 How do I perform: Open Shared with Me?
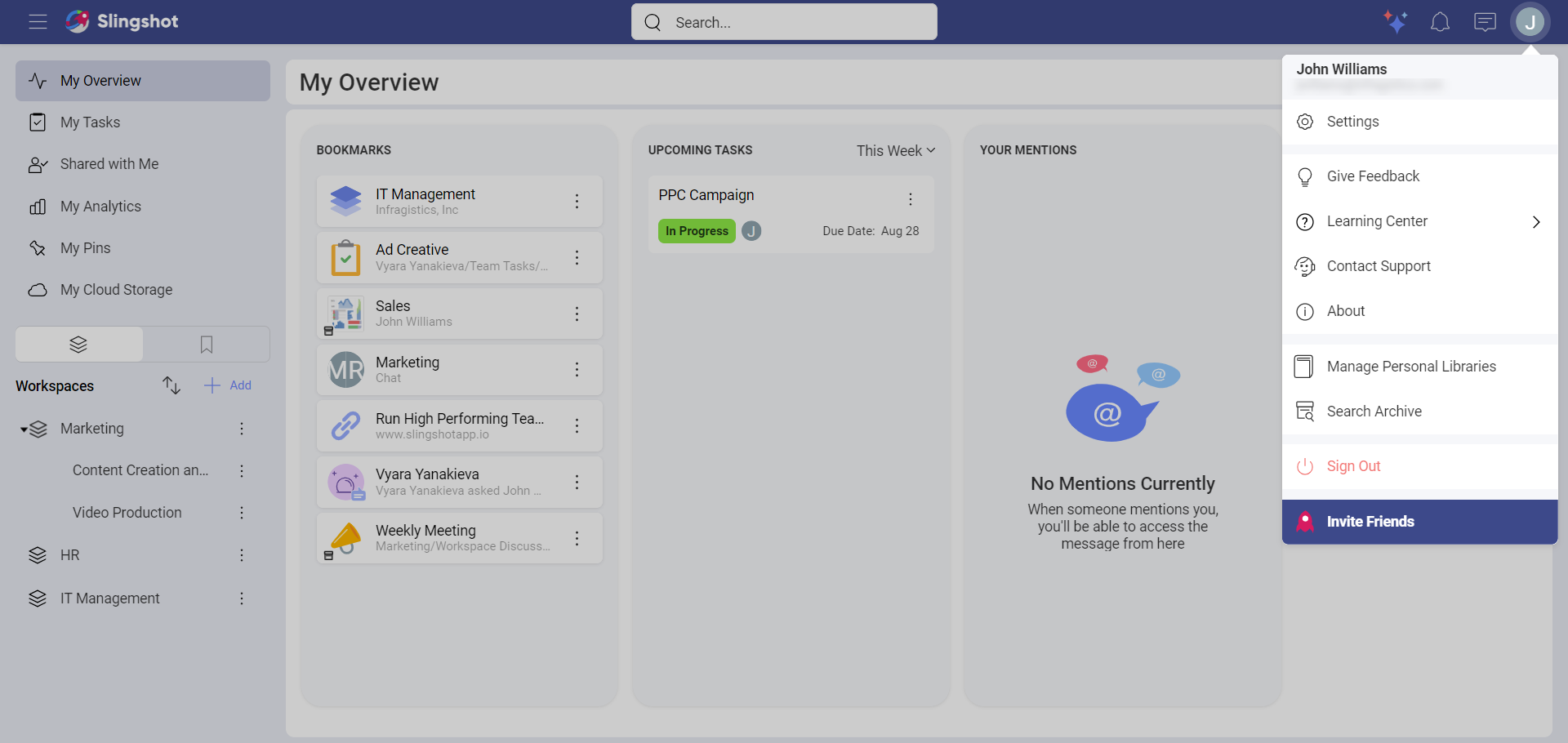pyautogui.click(x=143, y=164)
